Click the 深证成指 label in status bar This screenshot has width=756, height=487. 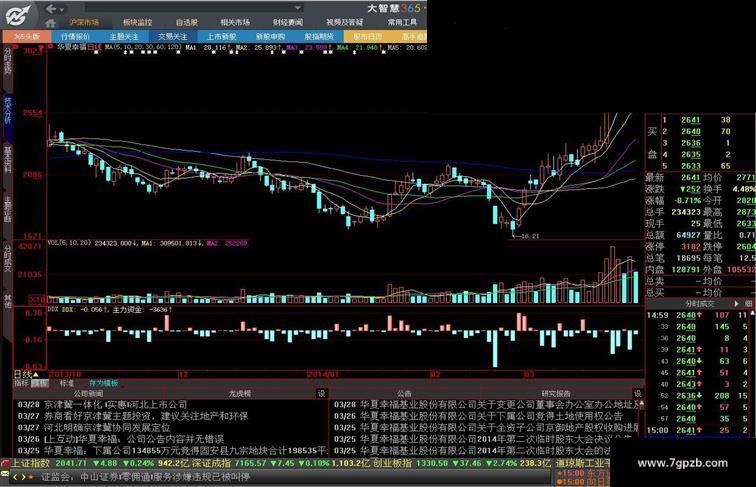tap(211, 463)
